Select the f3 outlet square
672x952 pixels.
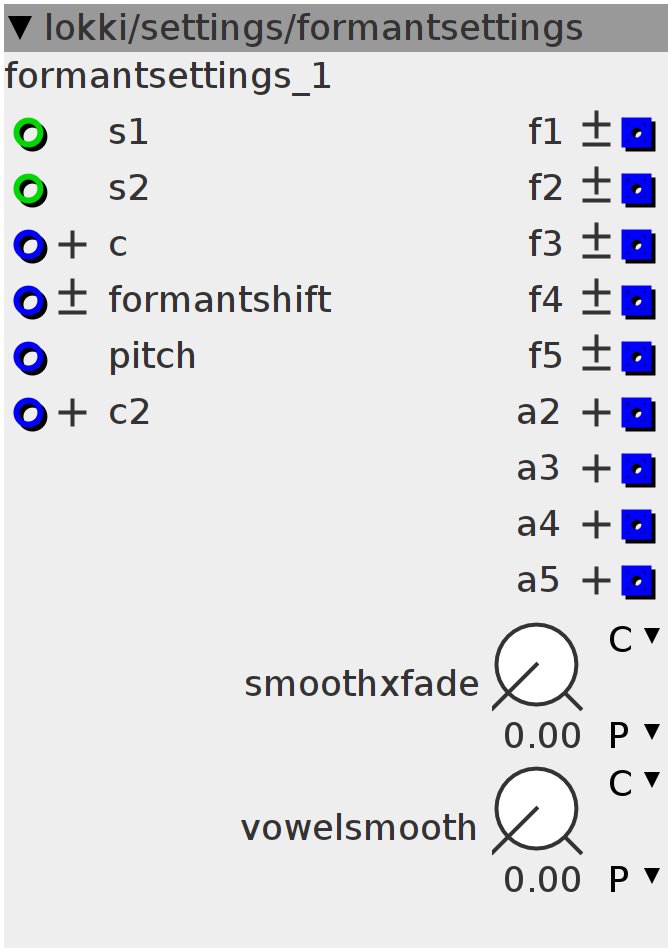click(x=638, y=246)
